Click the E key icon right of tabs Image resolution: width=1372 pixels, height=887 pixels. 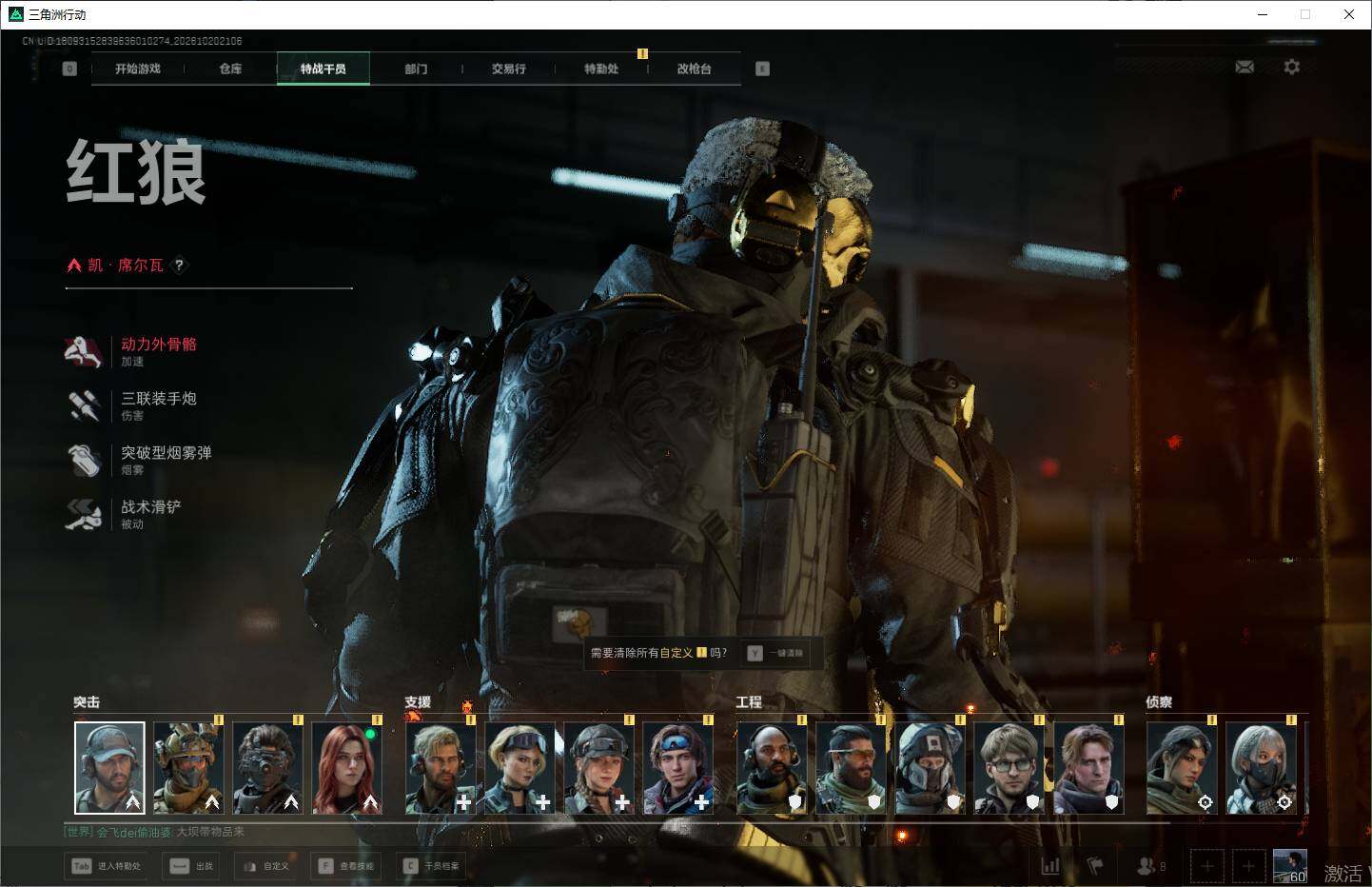tap(762, 69)
